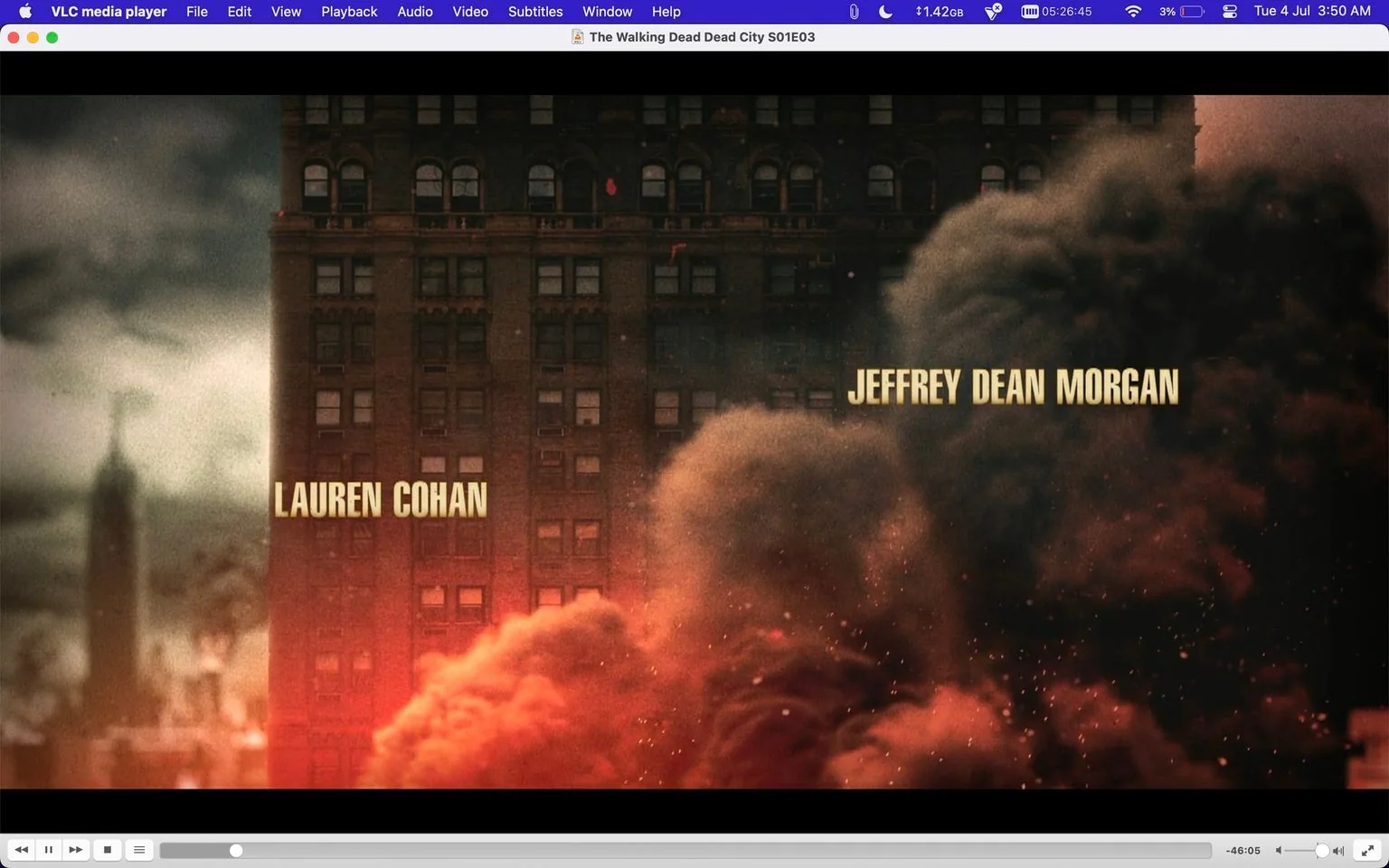This screenshot has height=868, width=1389.
Task: Set max volume via the loud speaker icon
Action: 1338,851
